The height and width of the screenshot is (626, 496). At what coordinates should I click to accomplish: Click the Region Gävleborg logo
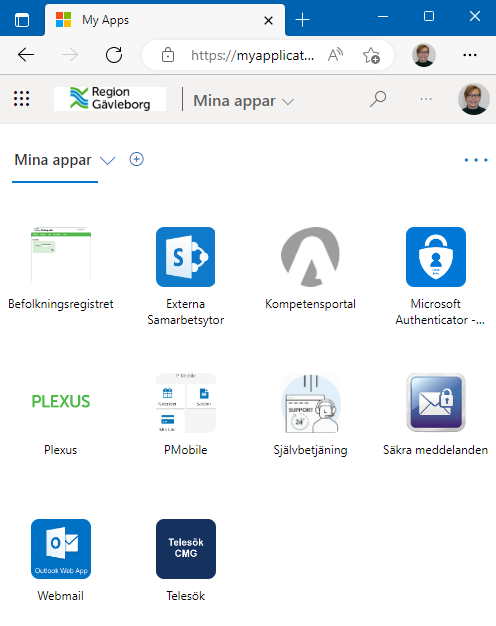[110, 99]
